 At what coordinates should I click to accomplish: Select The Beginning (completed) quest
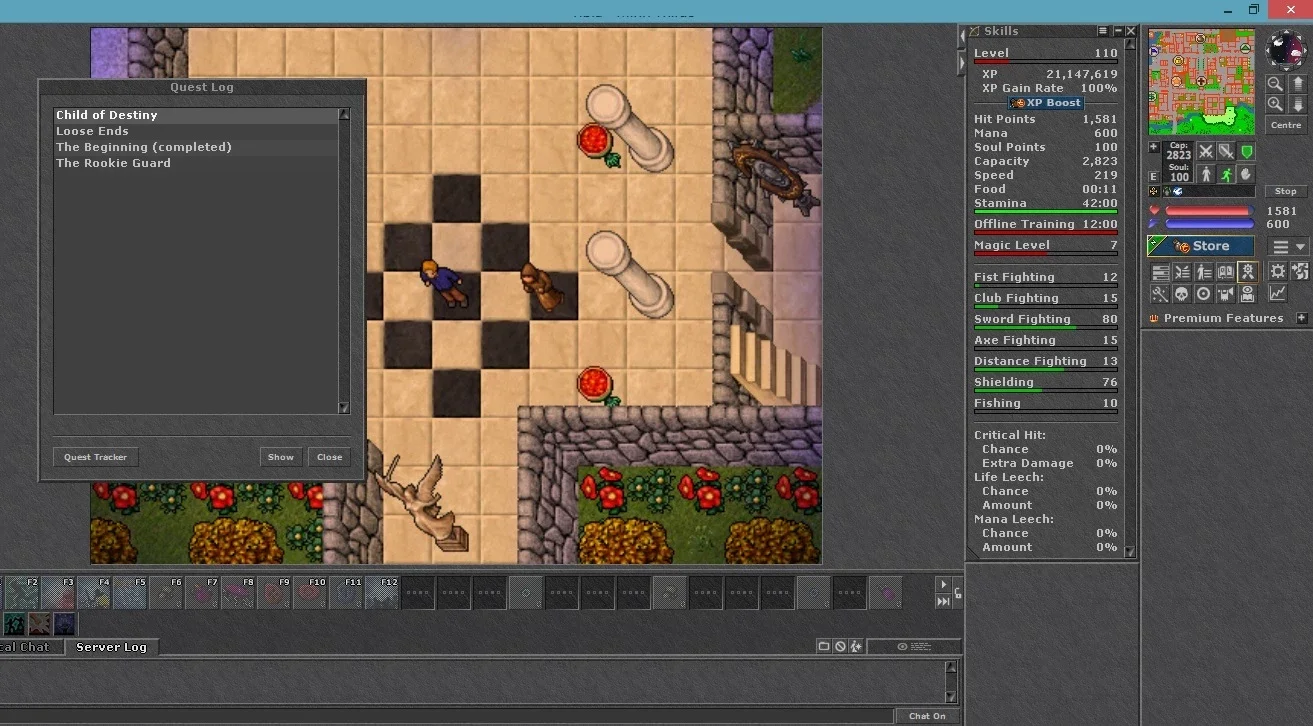tap(196, 147)
